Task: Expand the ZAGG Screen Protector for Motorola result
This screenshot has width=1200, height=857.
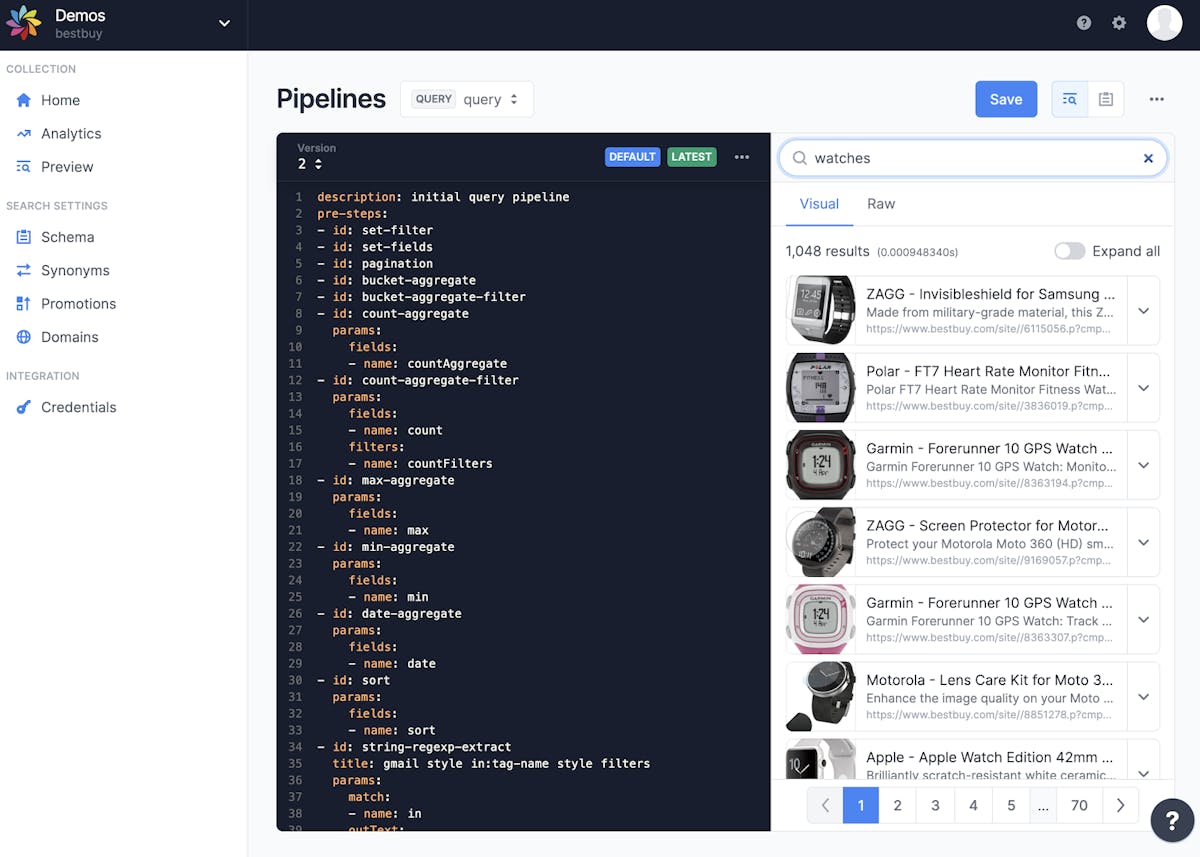Action: (x=1143, y=542)
